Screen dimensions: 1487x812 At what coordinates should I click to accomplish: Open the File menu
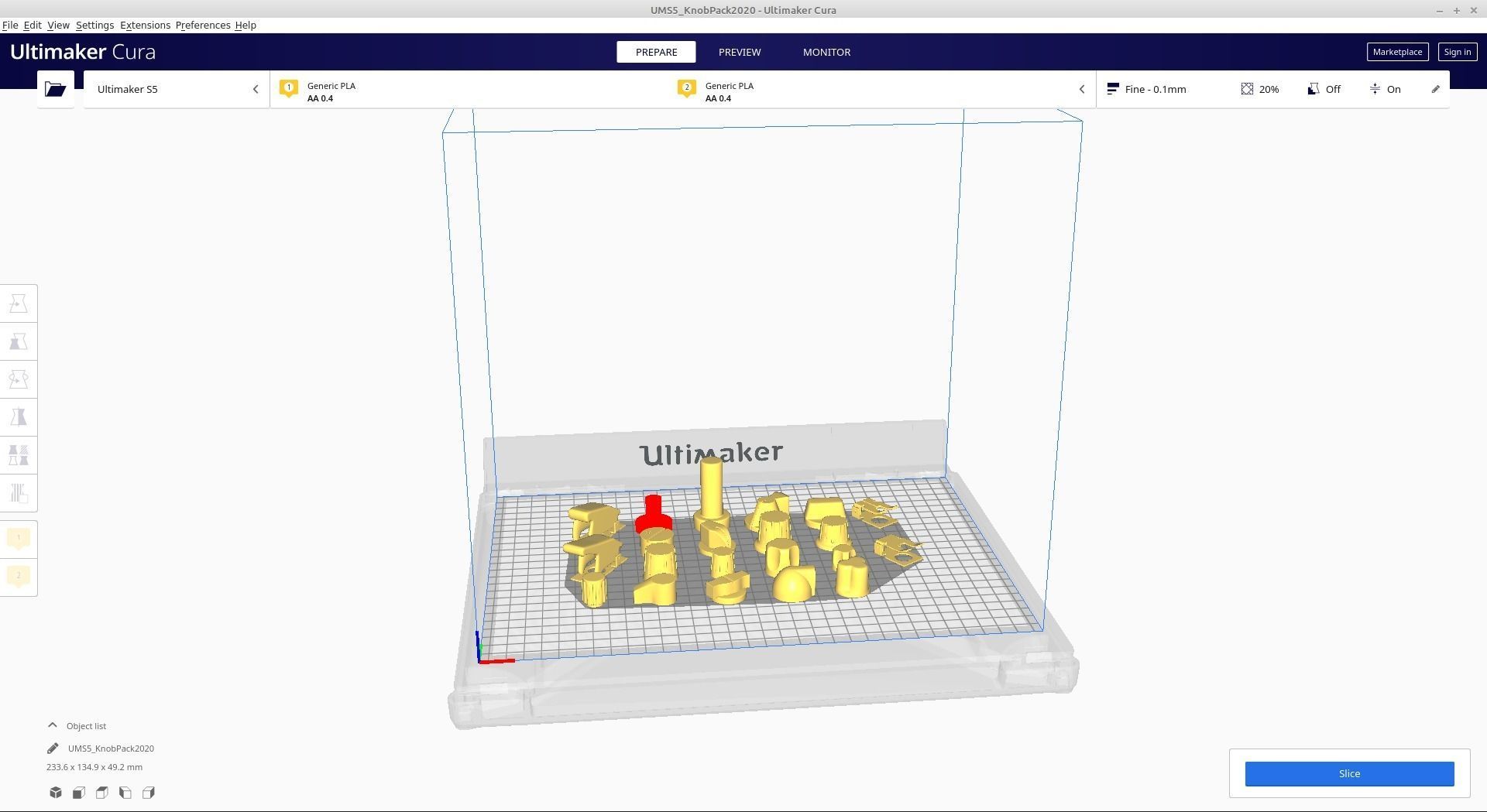[10, 25]
